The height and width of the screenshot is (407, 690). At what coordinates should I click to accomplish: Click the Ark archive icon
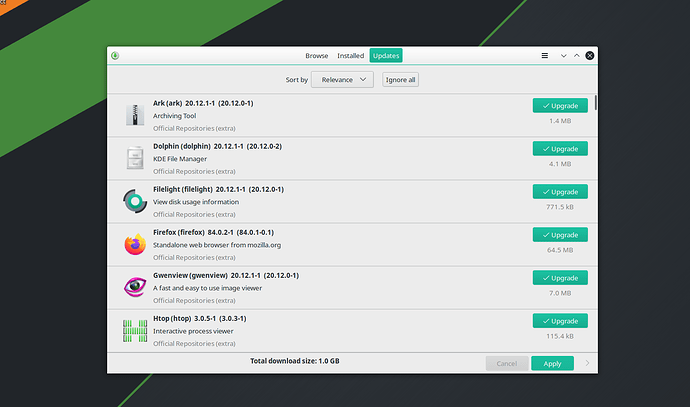coord(135,115)
